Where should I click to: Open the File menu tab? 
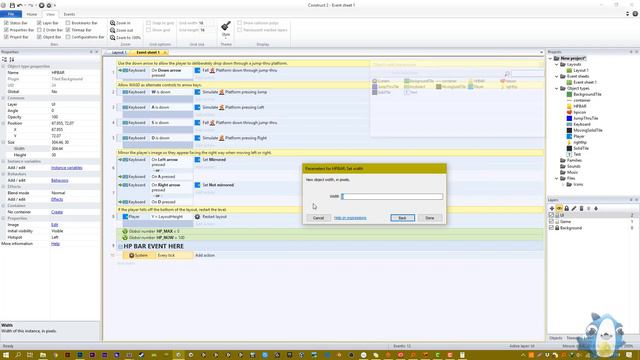click(x=11, y=14)
